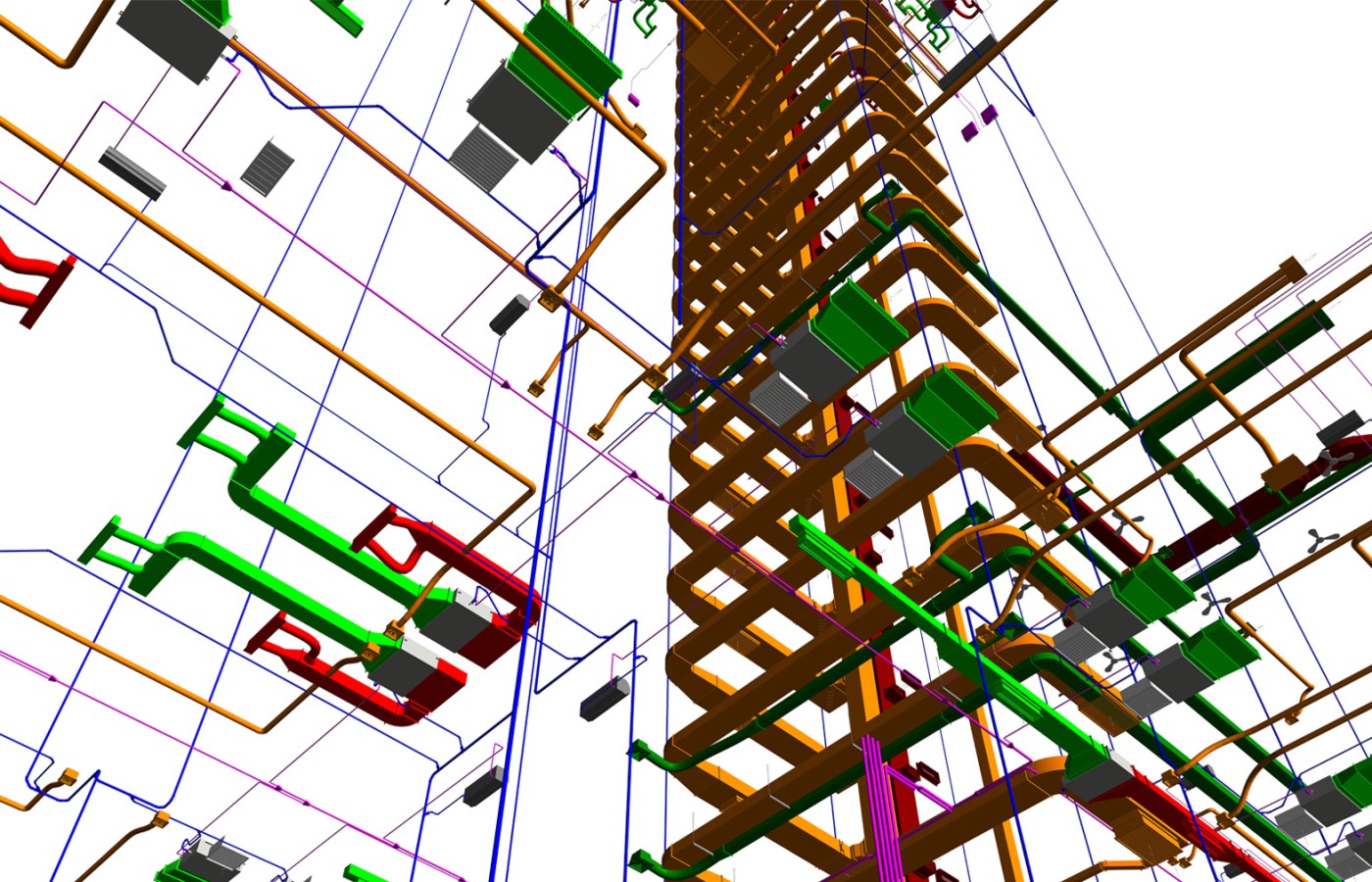
Task: Click the green elbow stub entering the orange duct stack
Action: (x=652, y=756)
